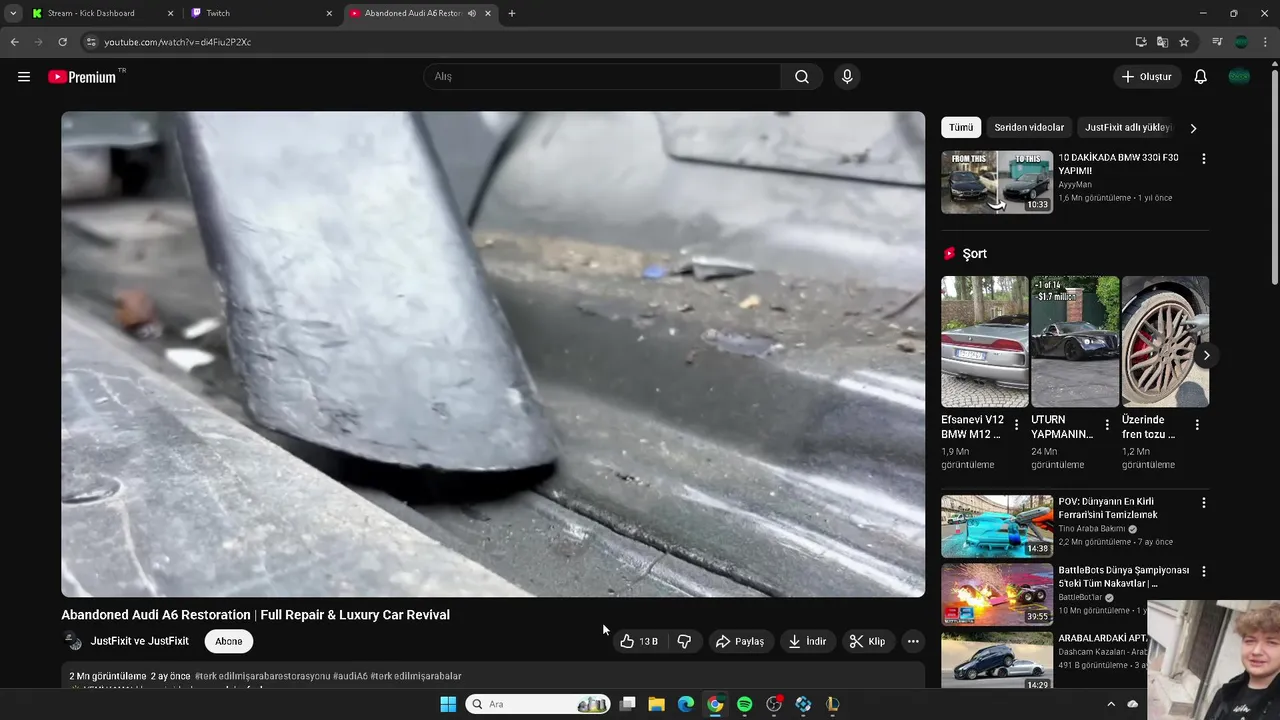The image size is (1280, 720).
Task: Open the YouTube hamburger guide menu
Action: [x=24, y=77]
